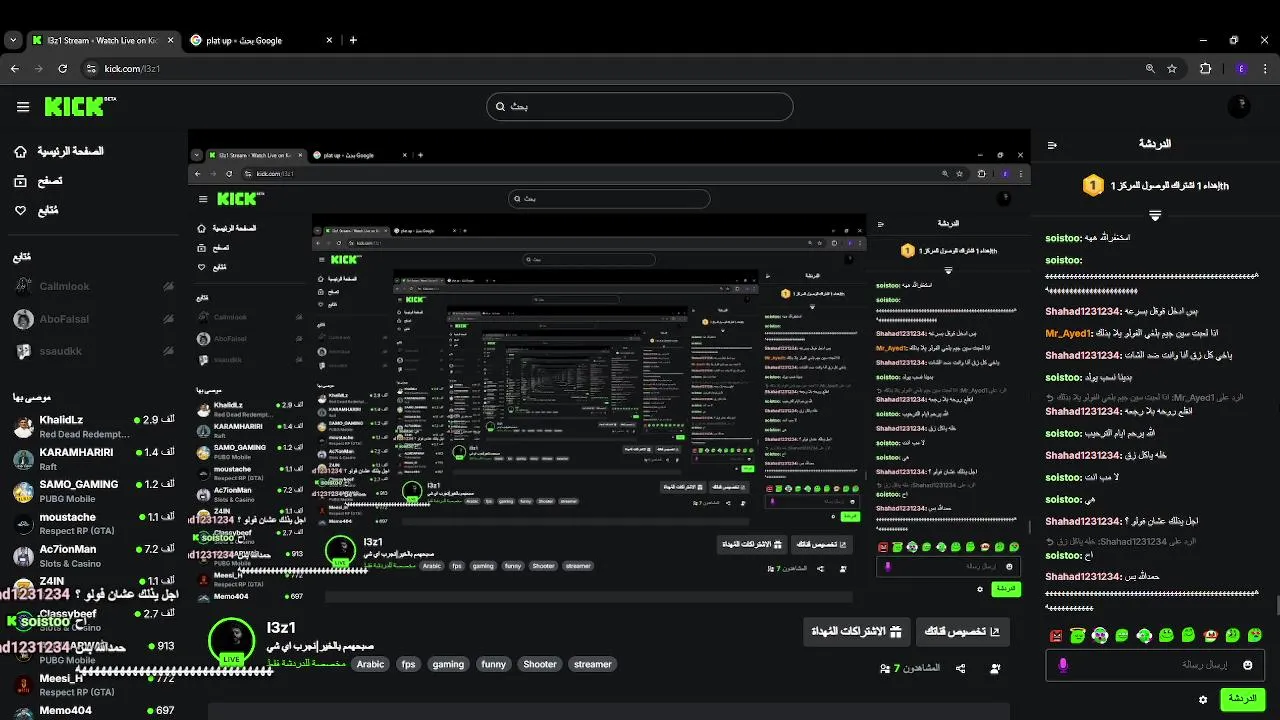Viewport: 1280px width, 720px height.
Task: Open recommended channel moustache
Action: (x=95, y=523)
